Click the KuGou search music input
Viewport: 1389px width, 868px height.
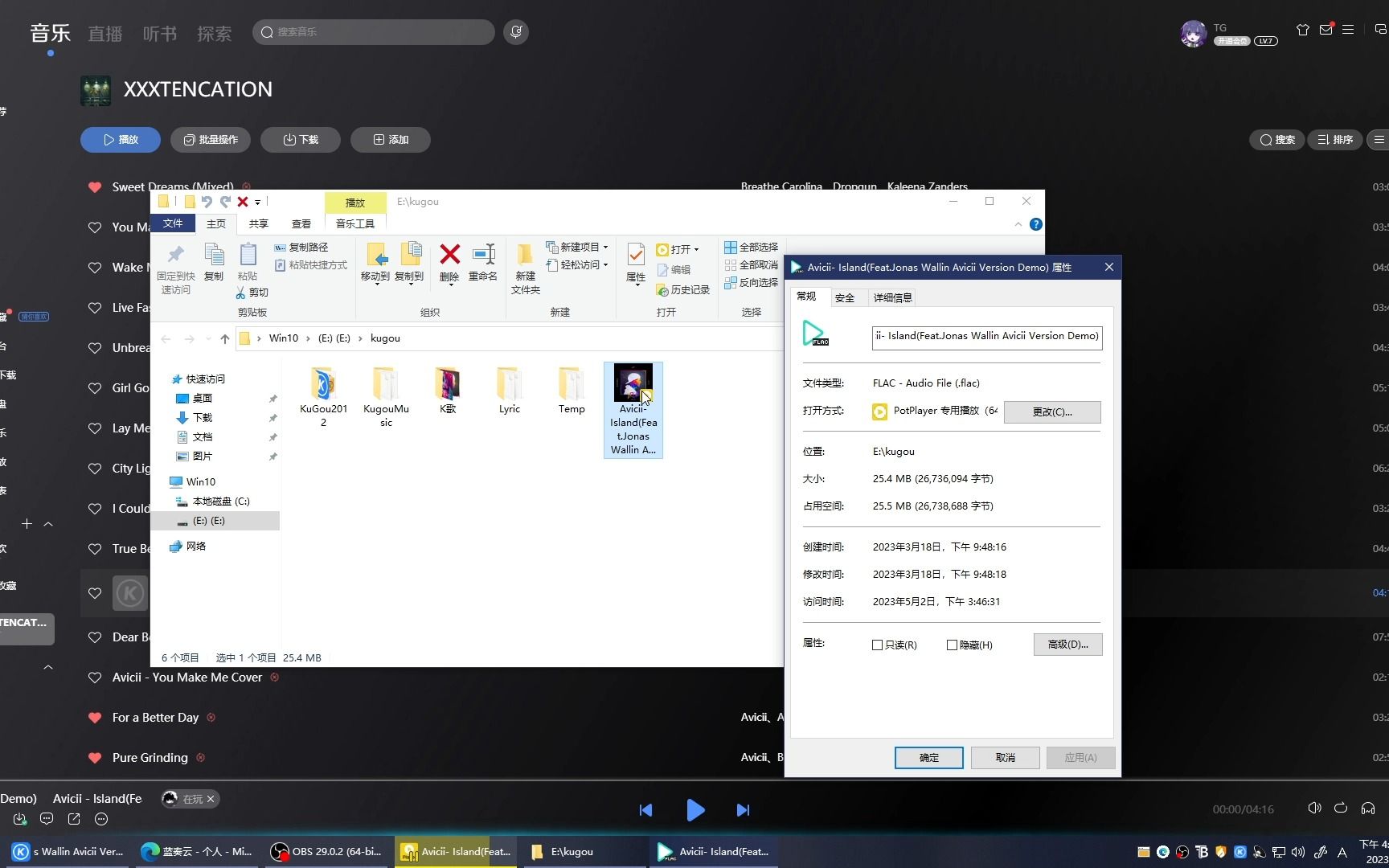374,32
